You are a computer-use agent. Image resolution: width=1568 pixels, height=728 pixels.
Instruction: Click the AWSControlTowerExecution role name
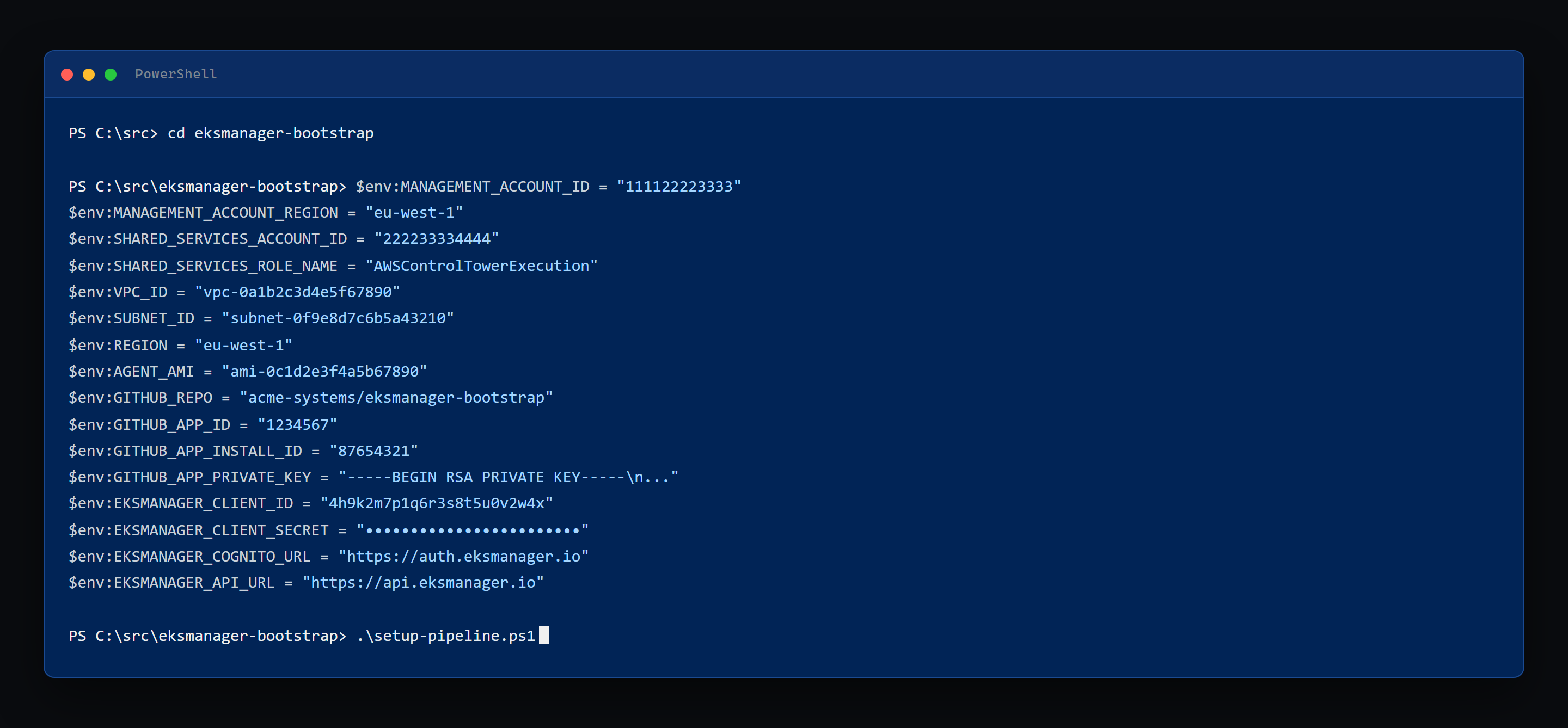481,266
